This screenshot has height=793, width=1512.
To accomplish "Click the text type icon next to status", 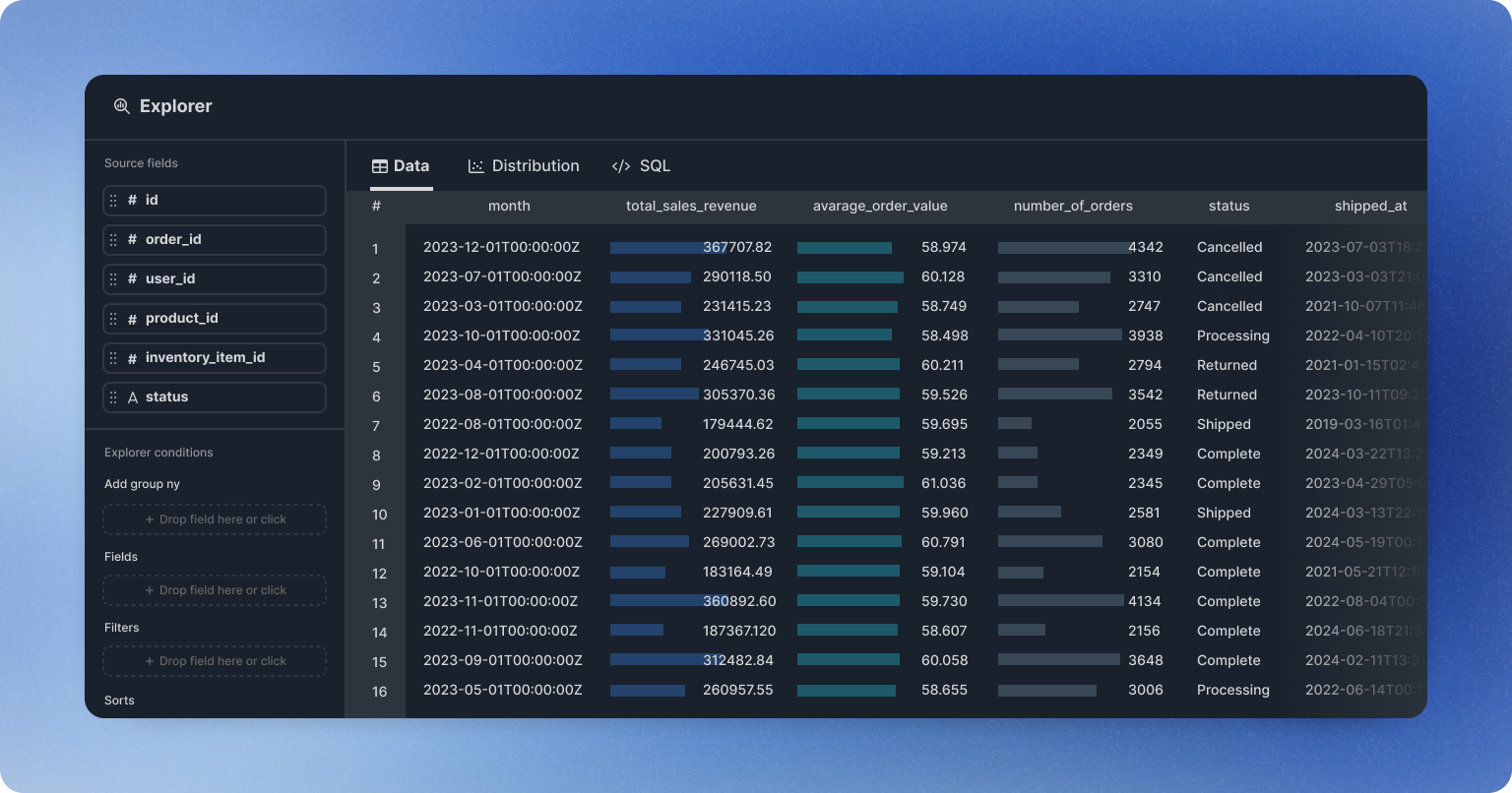I will 133,397.
